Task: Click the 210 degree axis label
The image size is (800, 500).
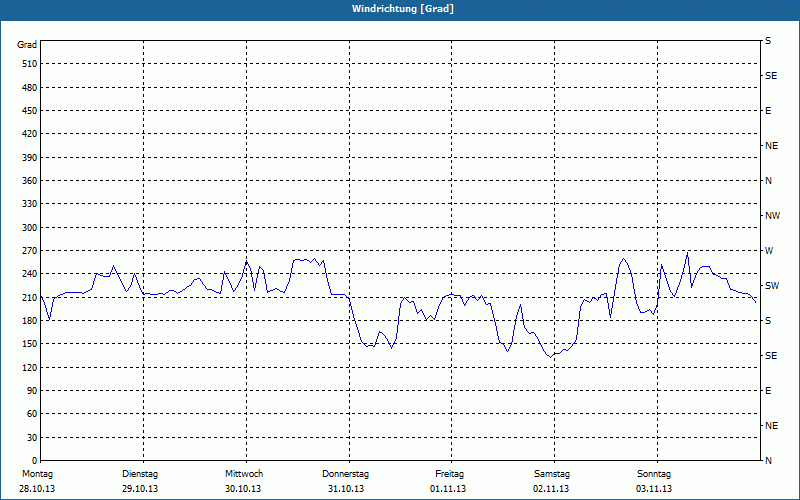Action: [x=30, y=297]
